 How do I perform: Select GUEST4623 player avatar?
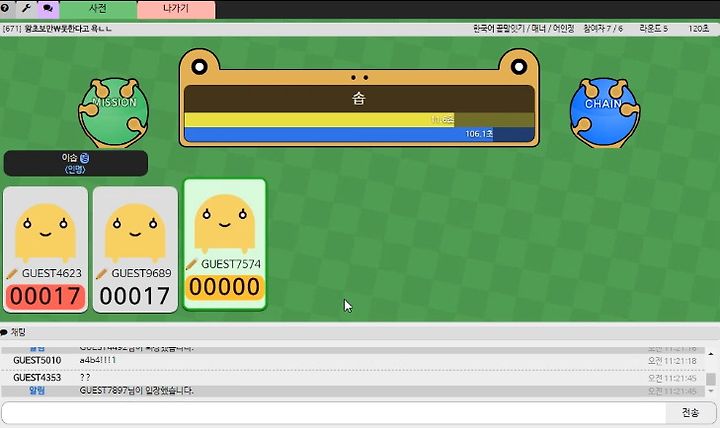(x=45, y=233)
